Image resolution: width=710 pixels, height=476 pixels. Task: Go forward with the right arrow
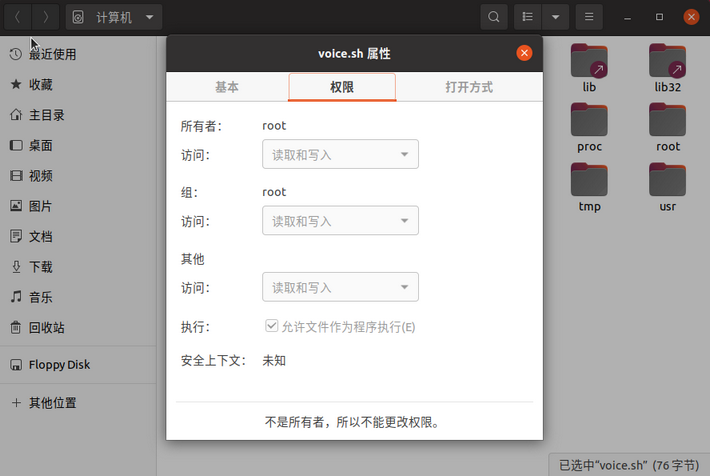[46, 17]
